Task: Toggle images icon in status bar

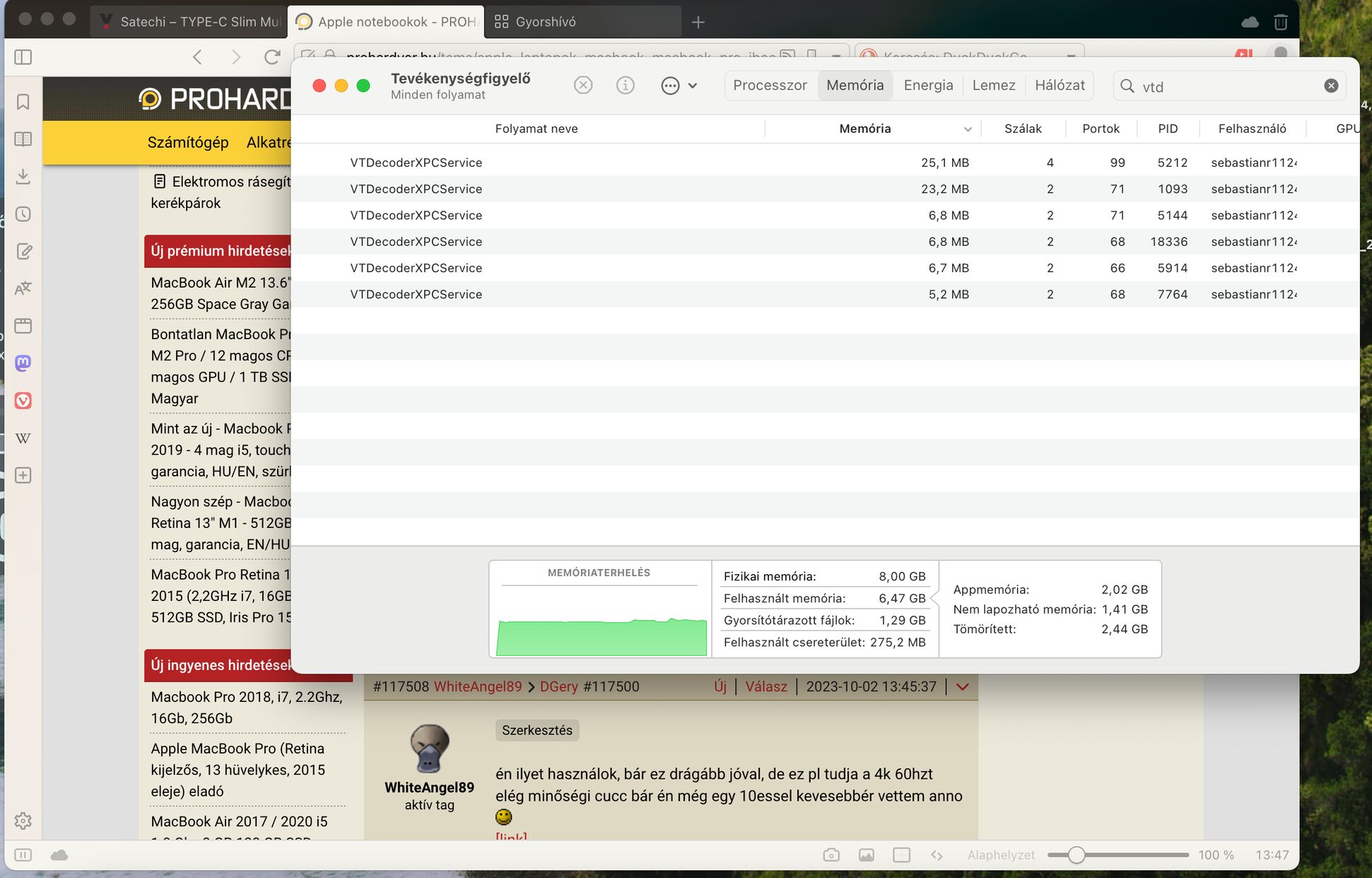Action: click(x=867, y=855)
